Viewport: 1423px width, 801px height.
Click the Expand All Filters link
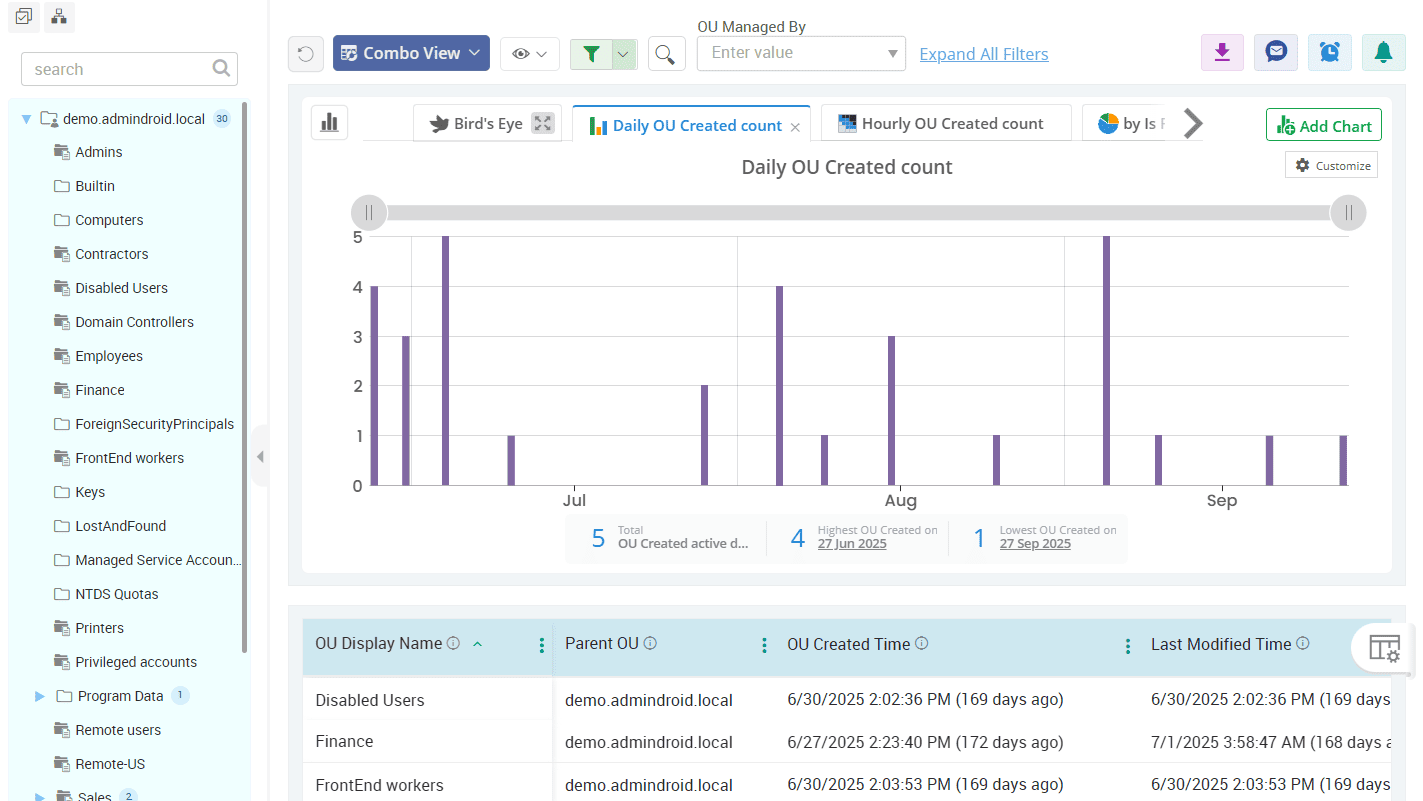click(984, 54)
